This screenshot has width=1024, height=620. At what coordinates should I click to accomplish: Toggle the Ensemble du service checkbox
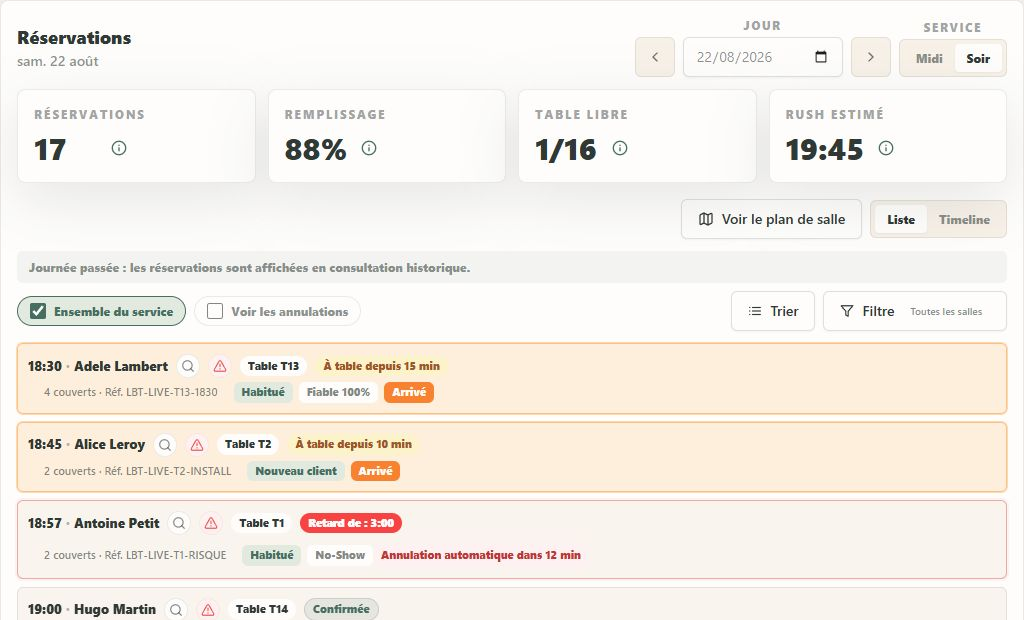[x=38, y=311]
